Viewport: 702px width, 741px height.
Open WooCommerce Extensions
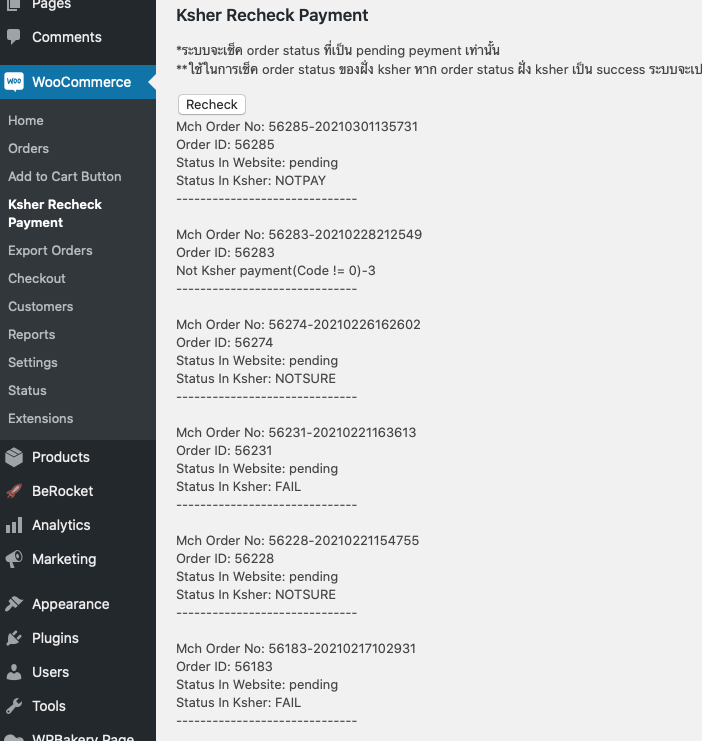tap(41, 418)
